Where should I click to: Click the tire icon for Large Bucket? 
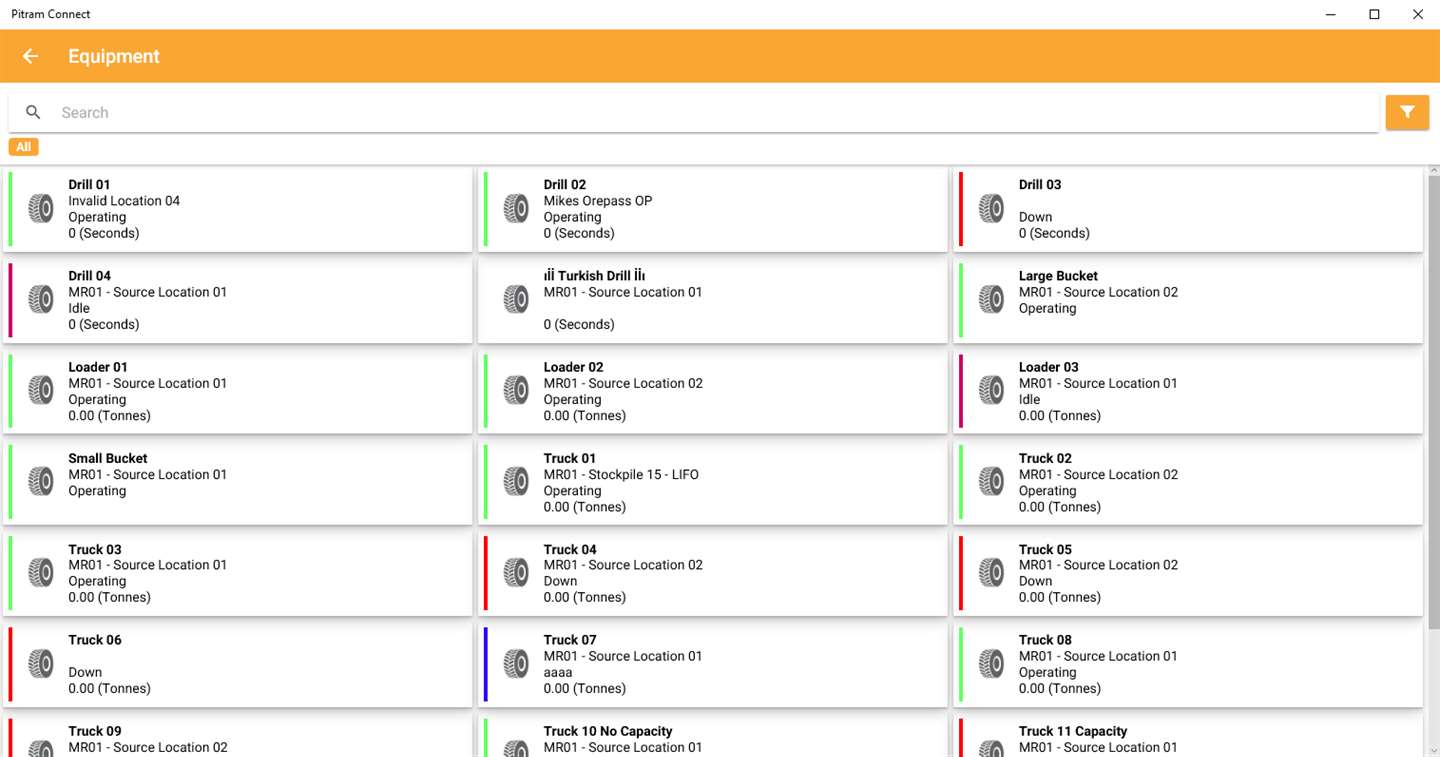point(991,299)
